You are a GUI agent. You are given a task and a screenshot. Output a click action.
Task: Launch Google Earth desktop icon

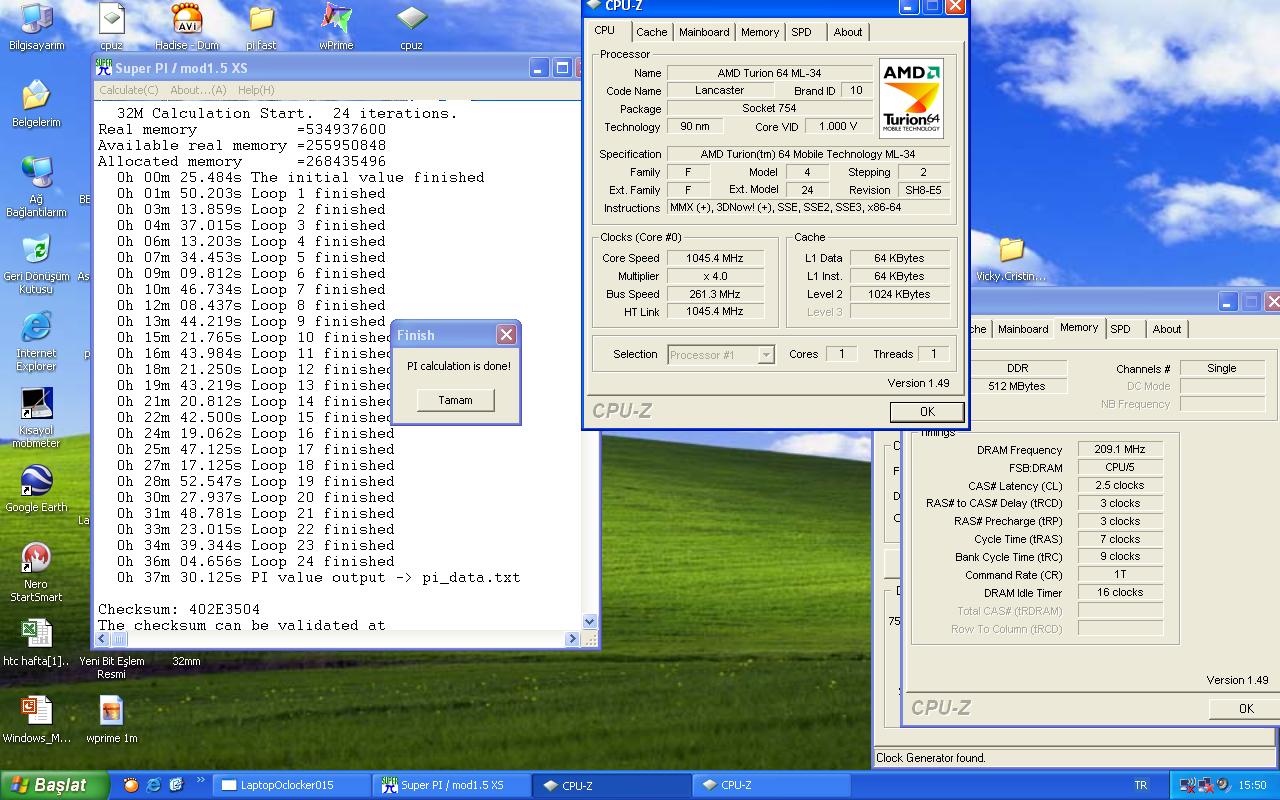pos(36,481)
